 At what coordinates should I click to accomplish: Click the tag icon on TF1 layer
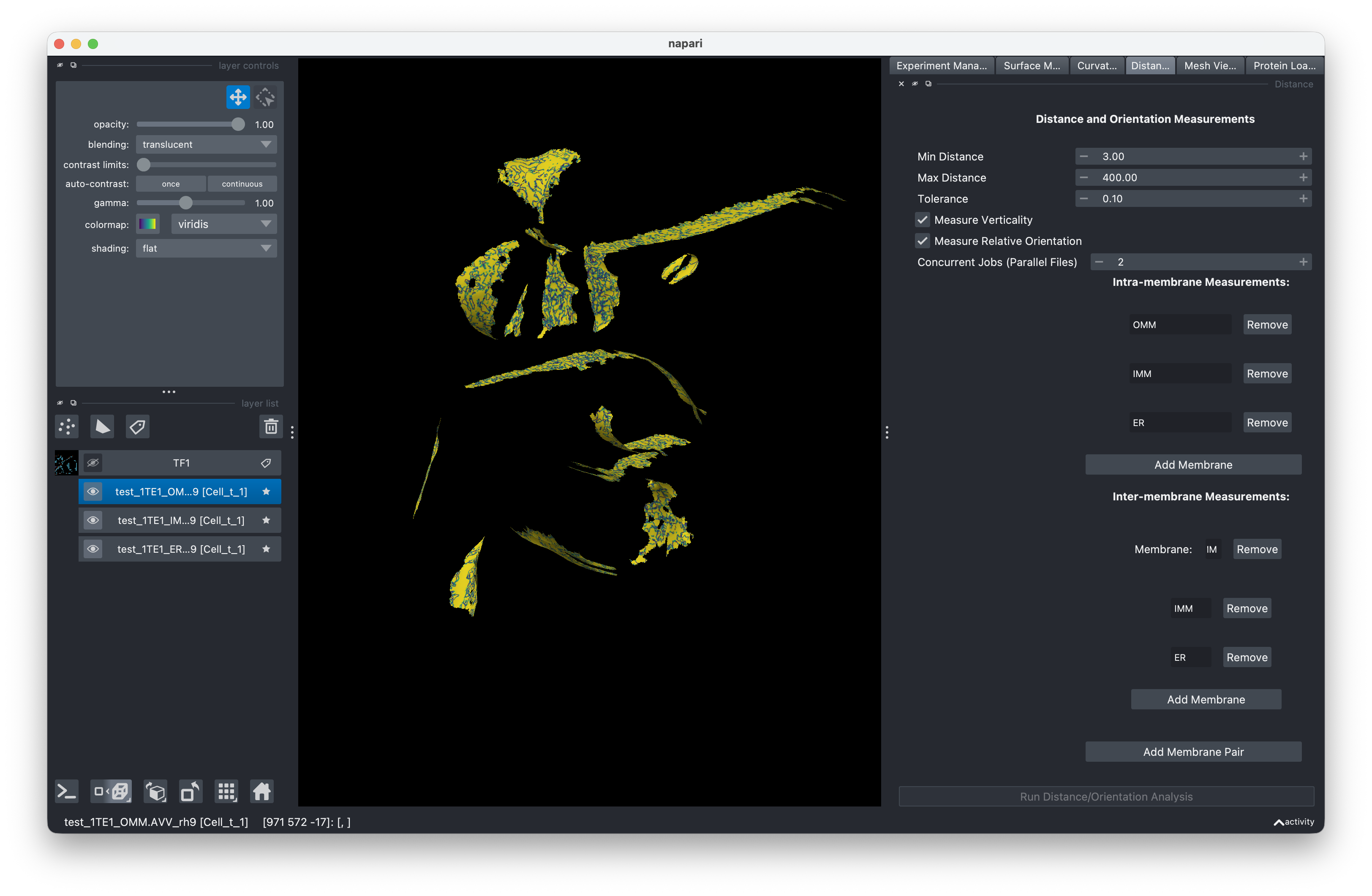[266, 463]
